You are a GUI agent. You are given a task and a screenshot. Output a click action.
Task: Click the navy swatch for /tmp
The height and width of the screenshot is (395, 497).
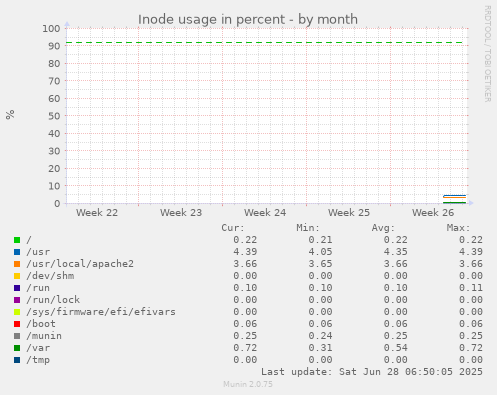[17, 360]
